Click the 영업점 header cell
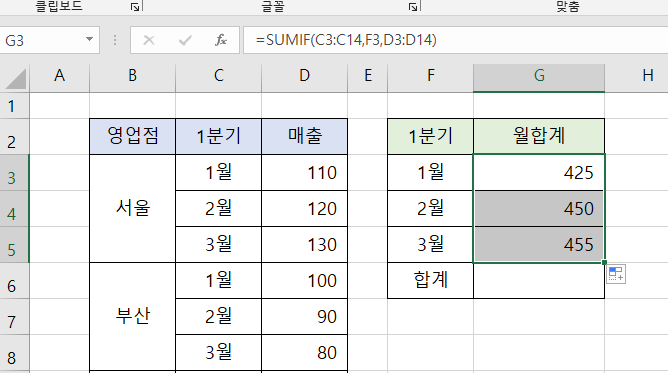This screenshot has width=668, height=373. pos(132,137)
